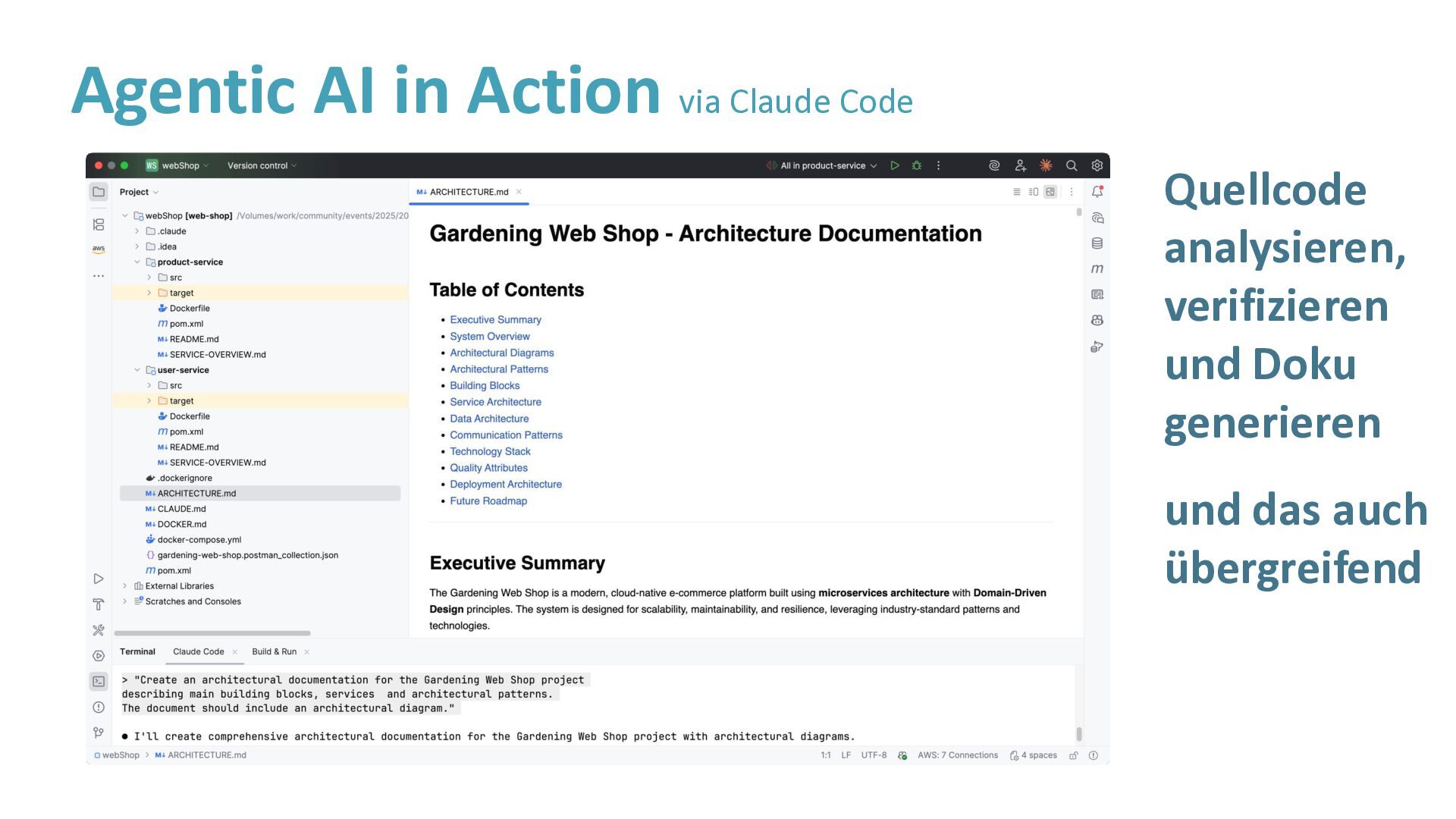The image size is (1456, 819).
Task: Open the Claude Code orange starburst icon
Action: (1046, 165)
